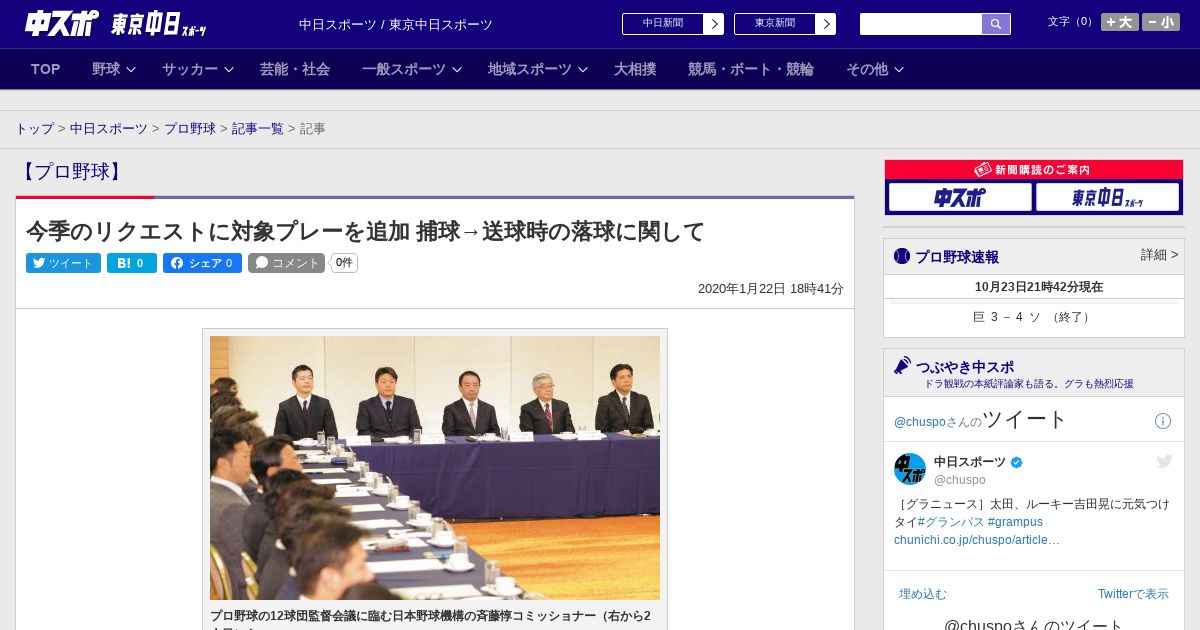Open the 大相撲 menu item
The height and width of the screenshot is (630, 1200).
635,69
